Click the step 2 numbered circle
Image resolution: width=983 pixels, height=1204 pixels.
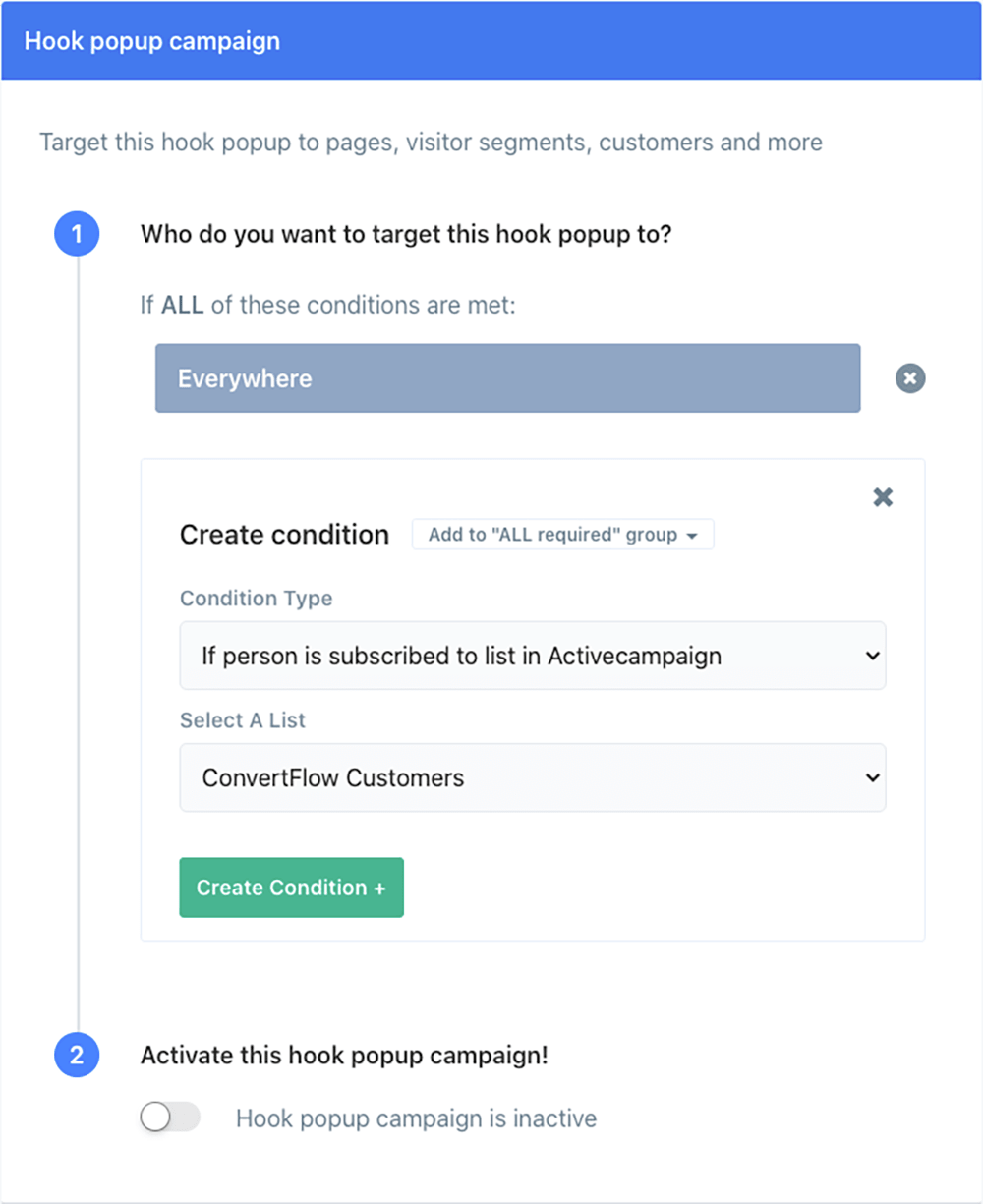(77, 1056)
